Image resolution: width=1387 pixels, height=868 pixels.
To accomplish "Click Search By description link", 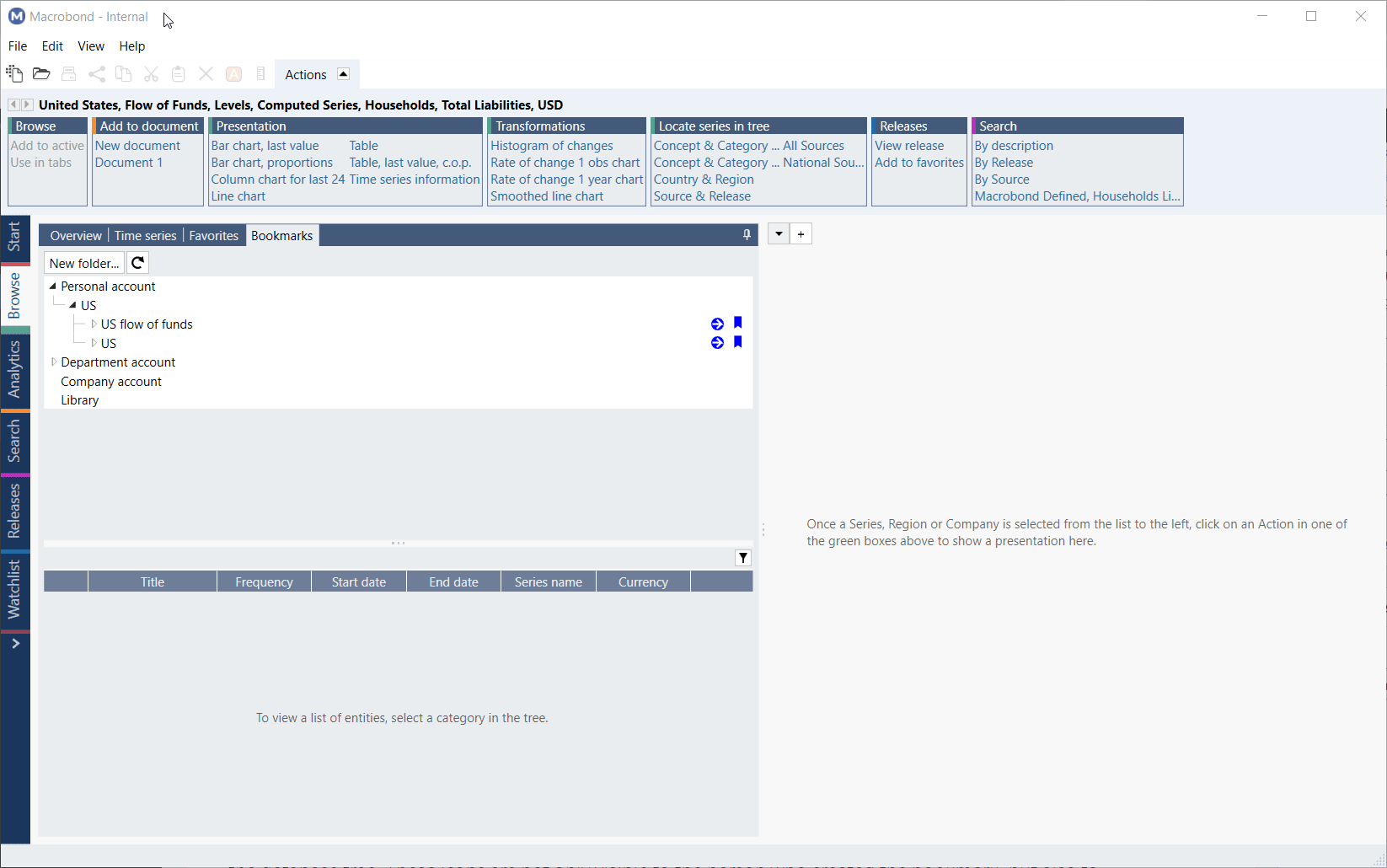I will click(1014, 146).
